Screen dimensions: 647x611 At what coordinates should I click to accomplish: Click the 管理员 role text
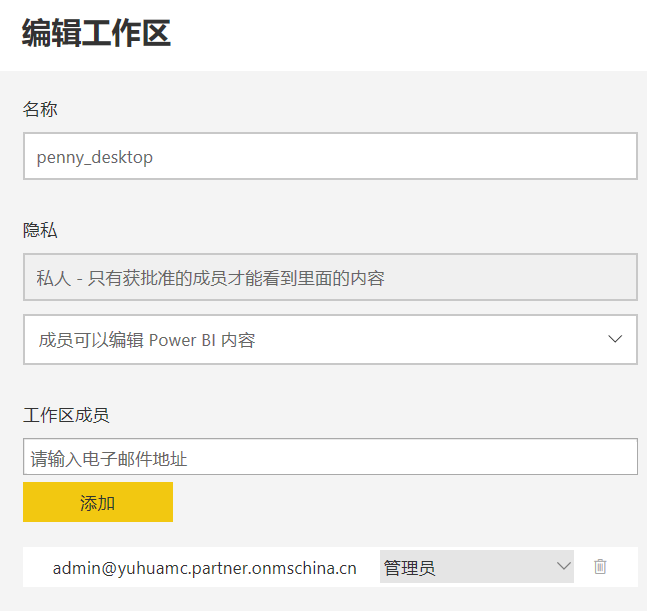pyautogui.click(x=410, y=568)
